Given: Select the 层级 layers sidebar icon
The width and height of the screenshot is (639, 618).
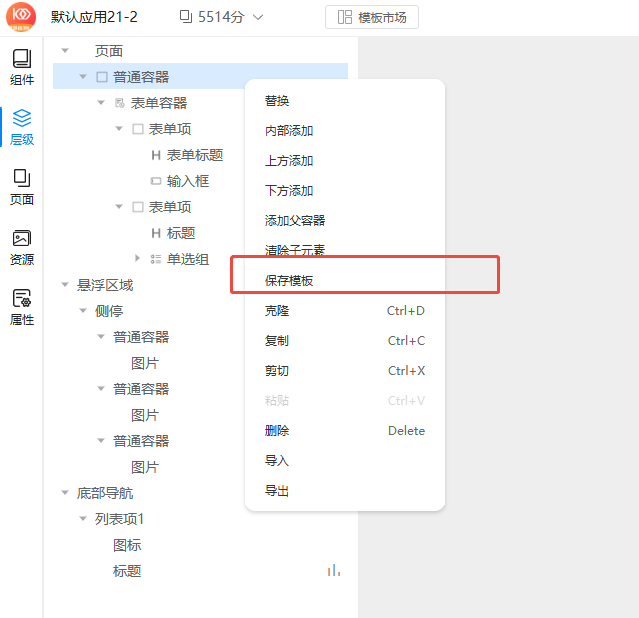Looking at the screenshot, I should point(21,127).
